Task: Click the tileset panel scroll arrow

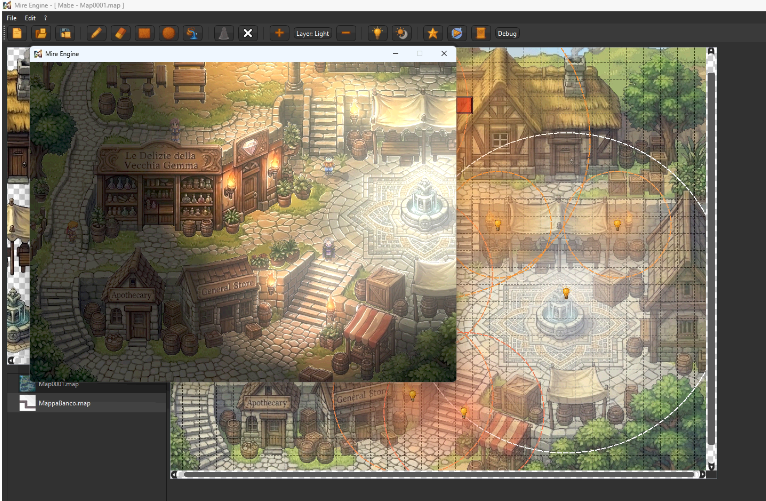Action: 11,360
